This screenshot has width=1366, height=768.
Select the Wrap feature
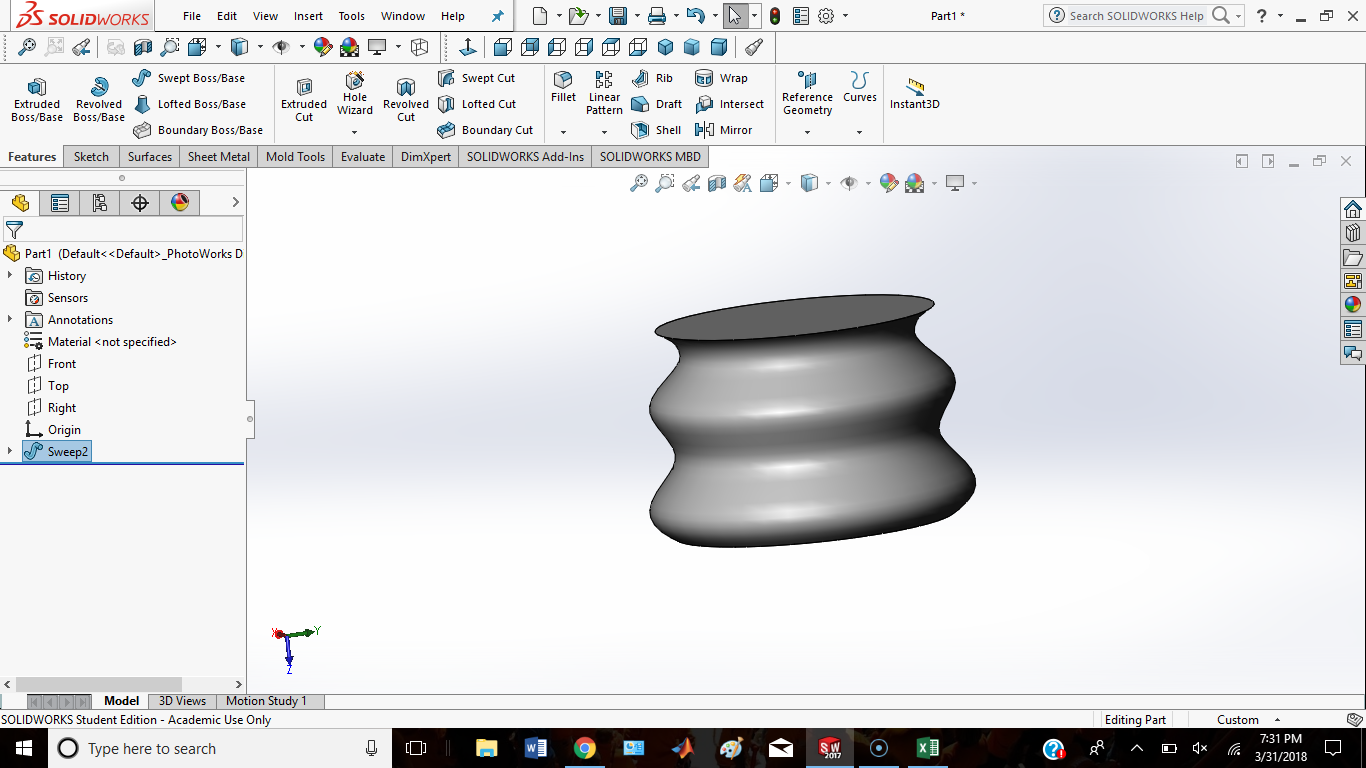[x=721, y=78]
